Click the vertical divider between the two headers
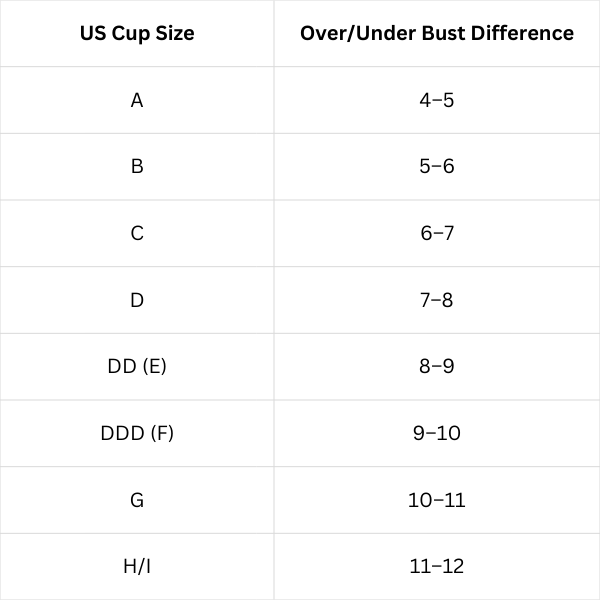 [x=274, y=33]
